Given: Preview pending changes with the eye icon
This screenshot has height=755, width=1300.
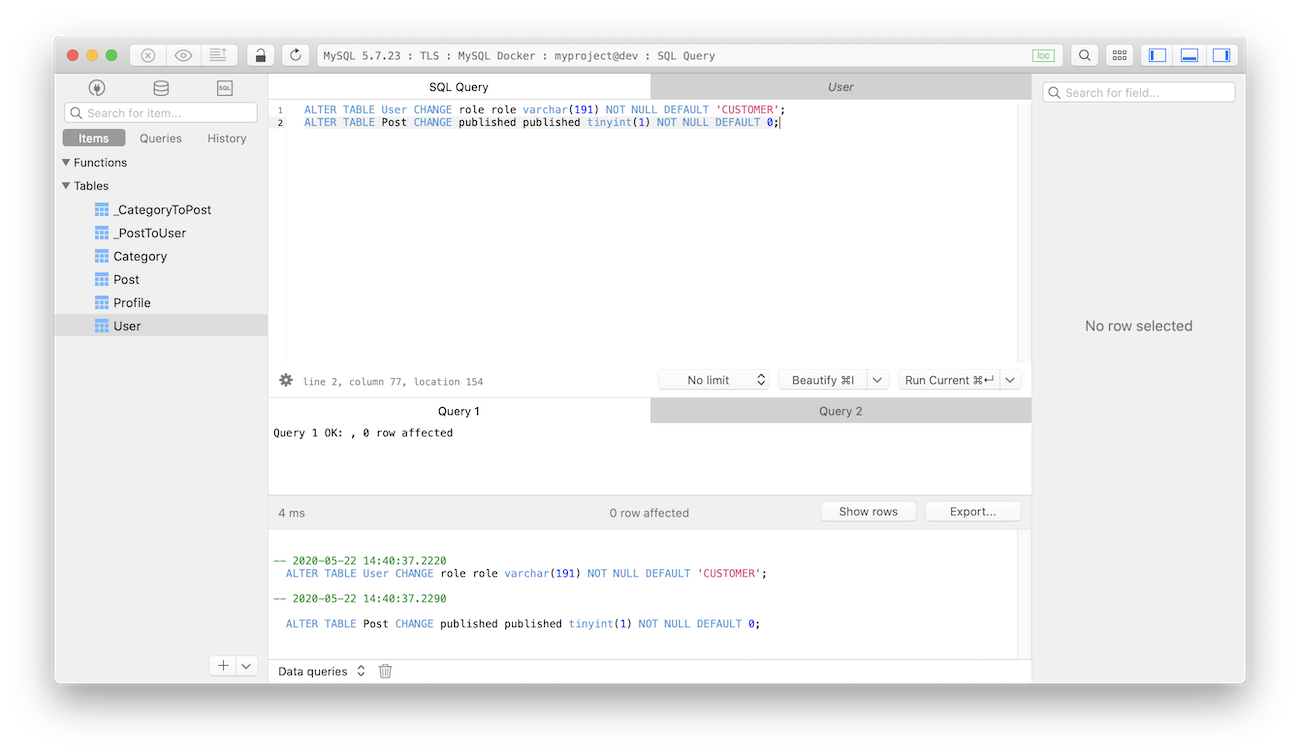Looking at the screenshot, I should coord(183,55).
